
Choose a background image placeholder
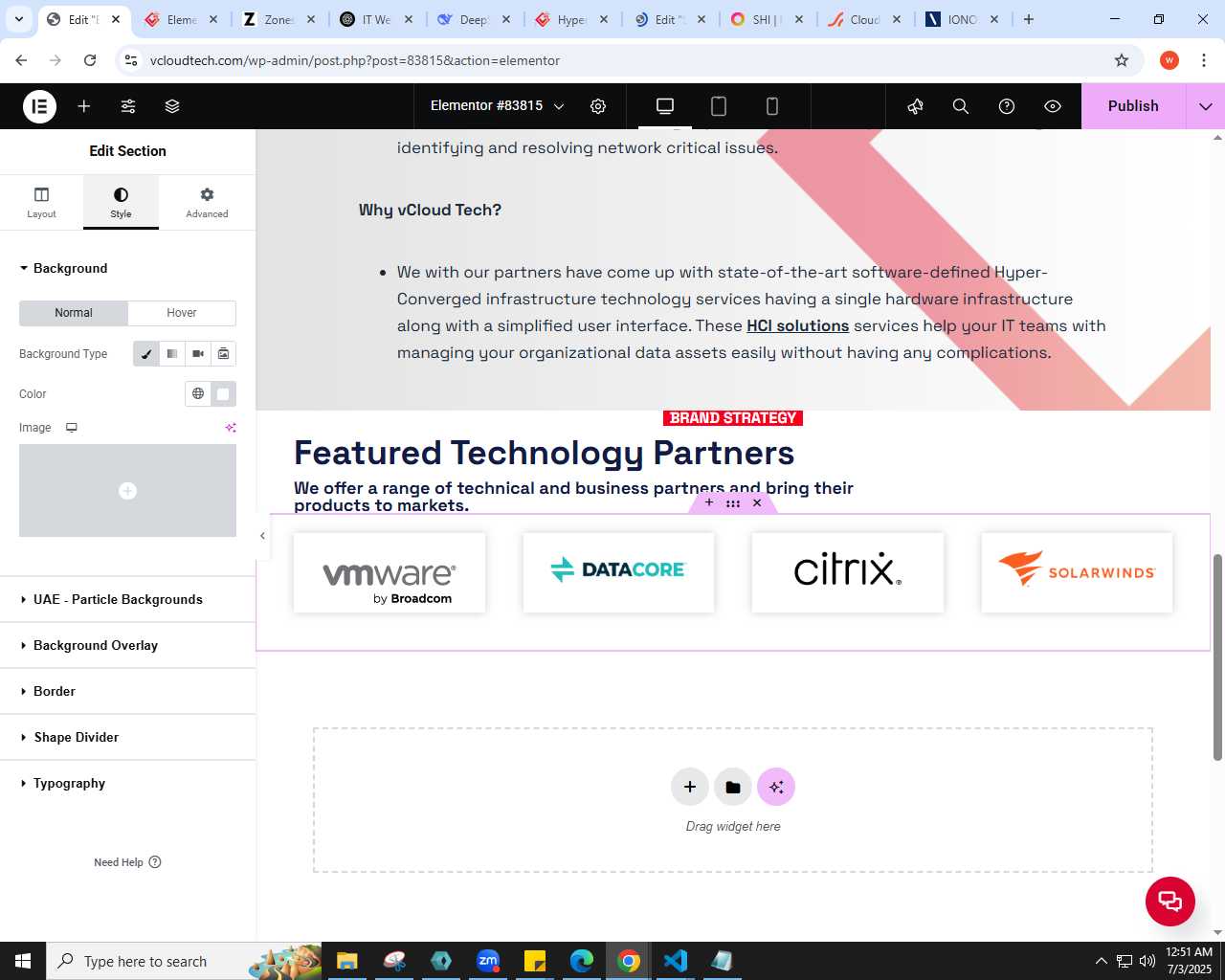127,490
